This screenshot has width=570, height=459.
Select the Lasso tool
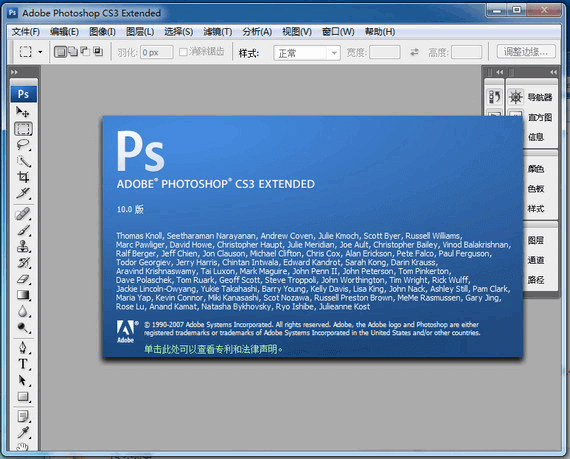(x=23, y=145)
